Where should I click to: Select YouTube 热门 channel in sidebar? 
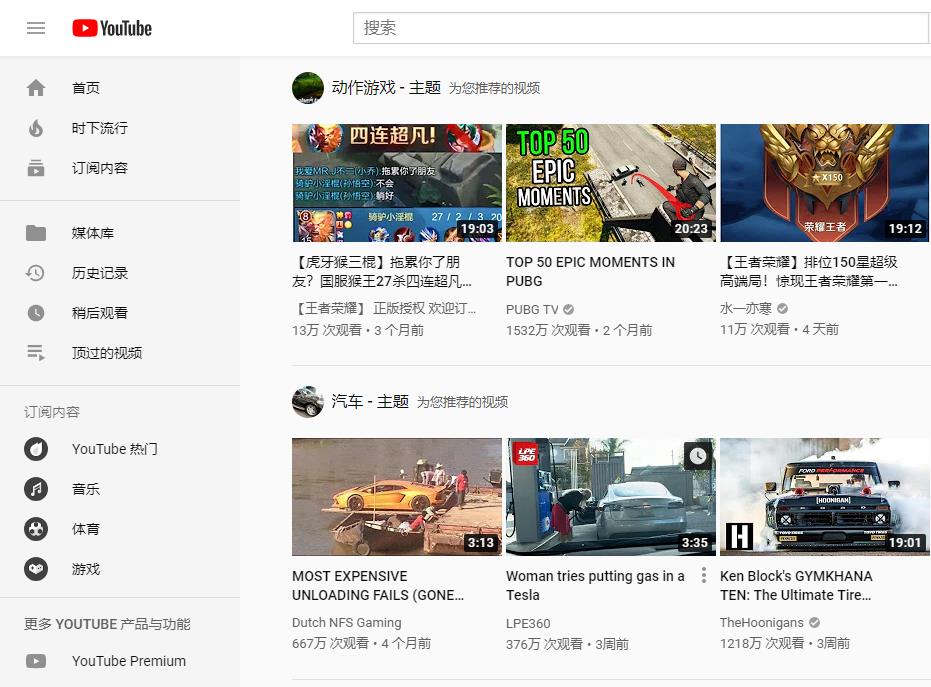[x=36, y=449]
